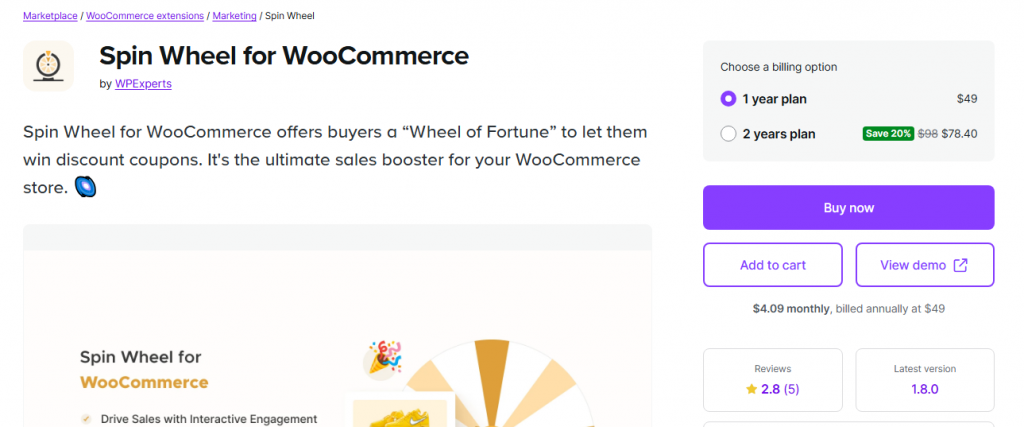This screenshot has height=427, width=1024.
Task: Click the external link icon on View demo
Action: [960, 265]
